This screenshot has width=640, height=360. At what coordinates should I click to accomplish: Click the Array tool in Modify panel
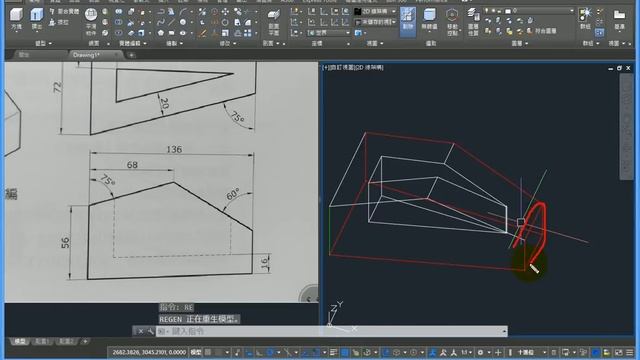(247, 33)
